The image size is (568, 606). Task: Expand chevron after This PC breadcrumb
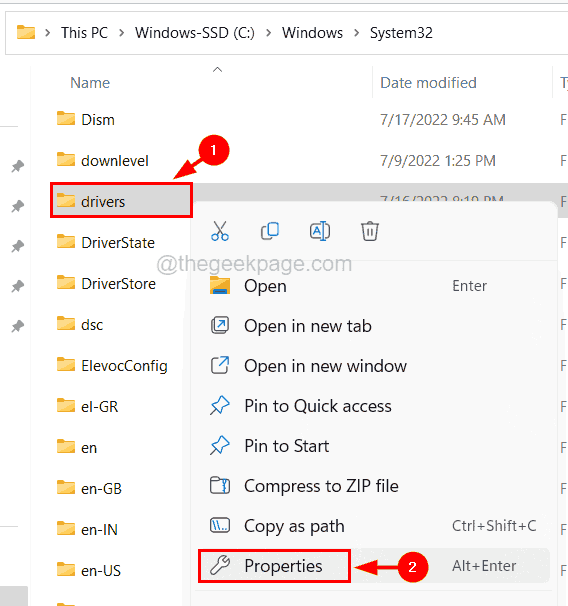pyautogui.click(x=122, y=33)
